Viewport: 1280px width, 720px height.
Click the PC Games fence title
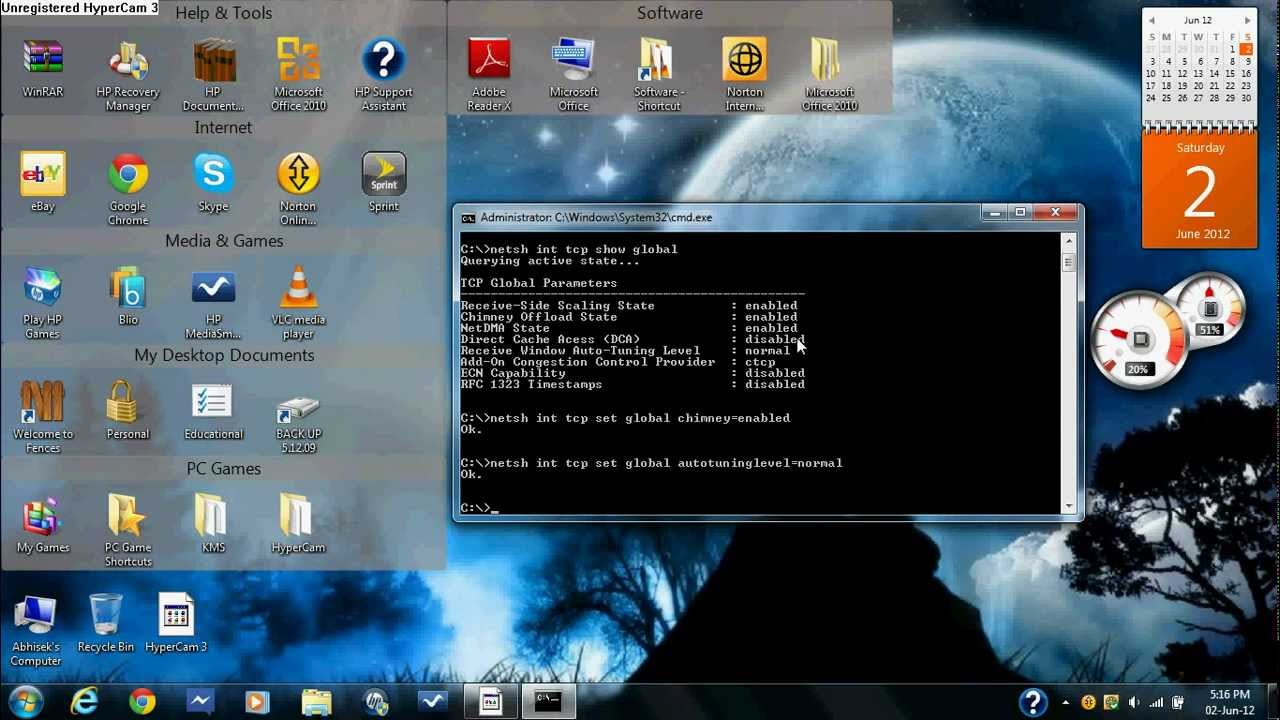pos(224,468)
